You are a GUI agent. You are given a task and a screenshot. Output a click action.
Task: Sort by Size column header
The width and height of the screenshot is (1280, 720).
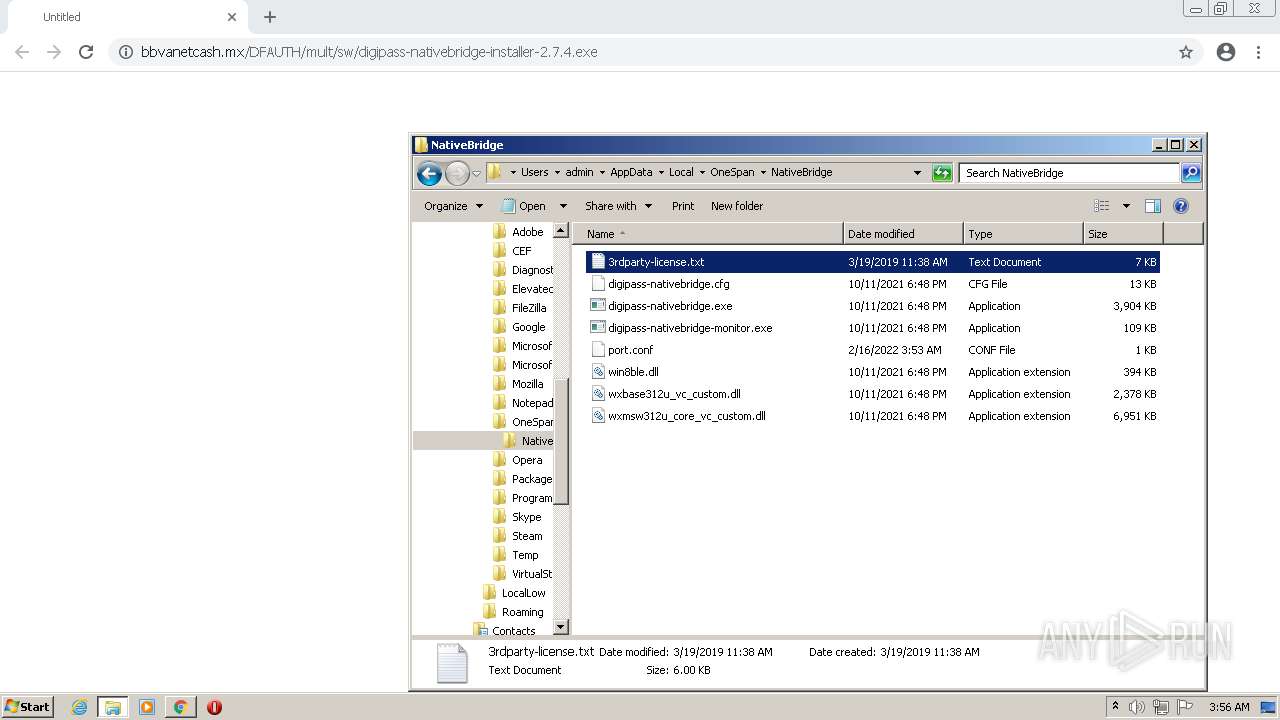click(1123, 234)
